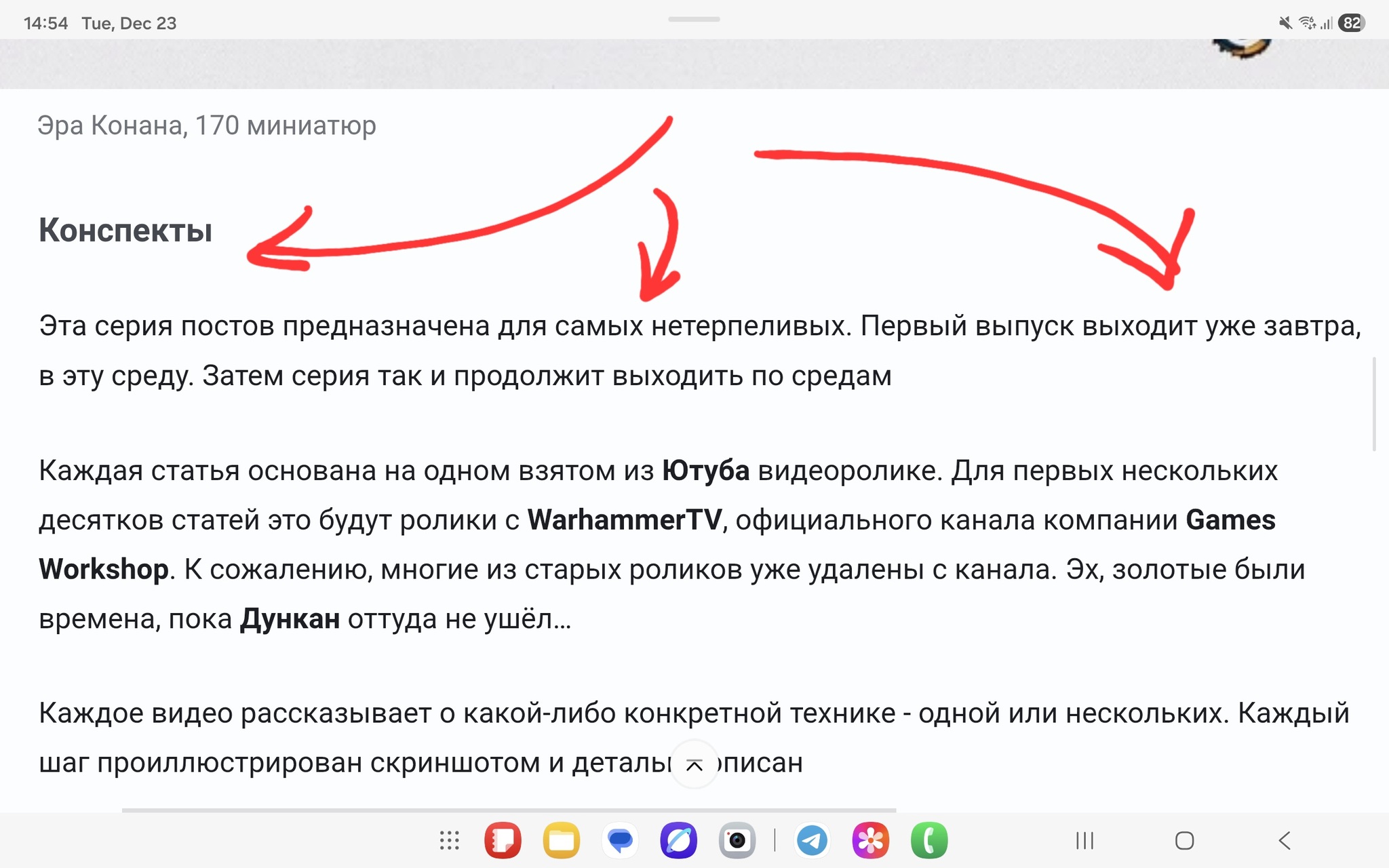Launch Telegram from the taskbar

(x=812, y=841)
